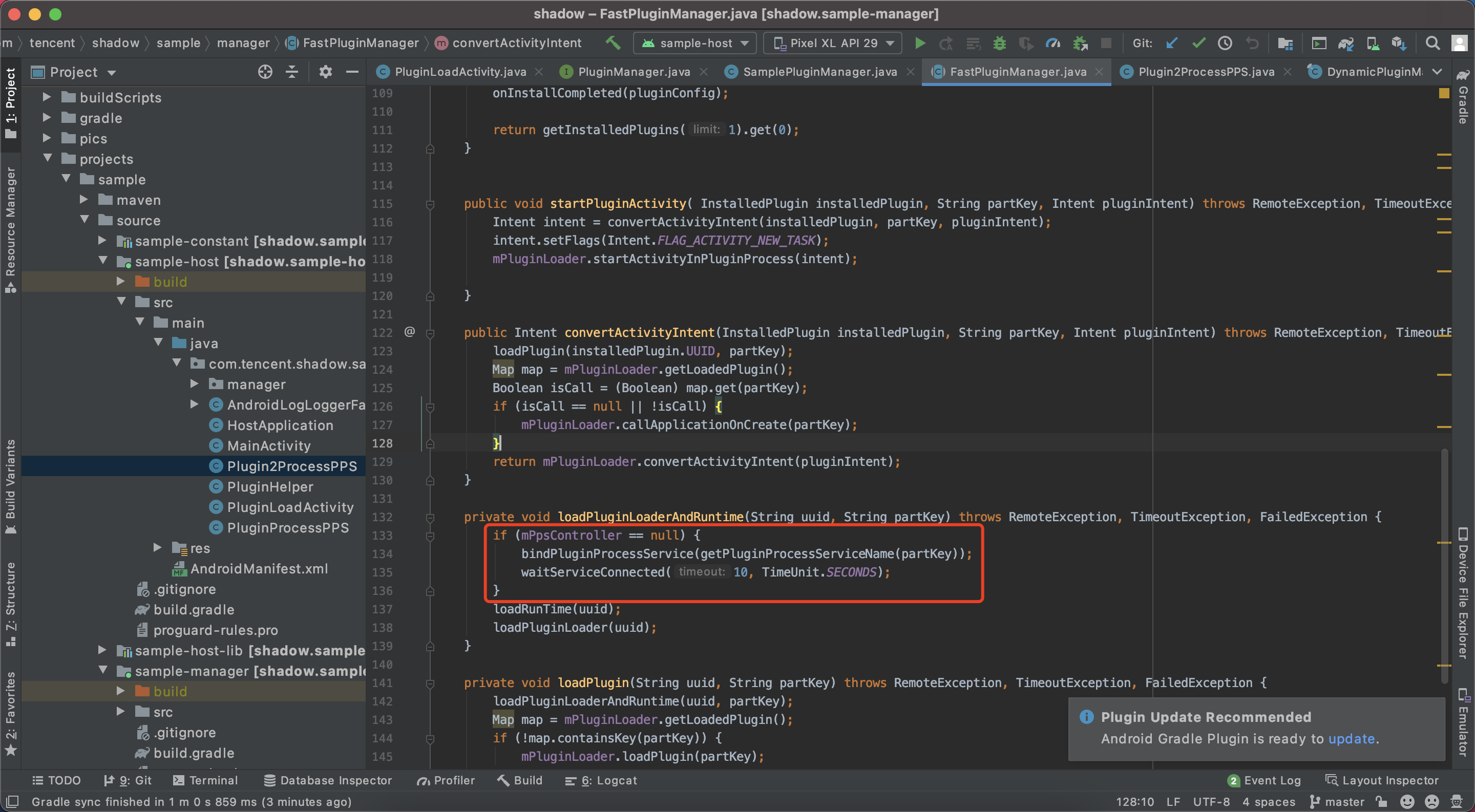Click the Git commit checkmark icon
This screenshot has height=812, width=1475.
tap(1198, 43)
